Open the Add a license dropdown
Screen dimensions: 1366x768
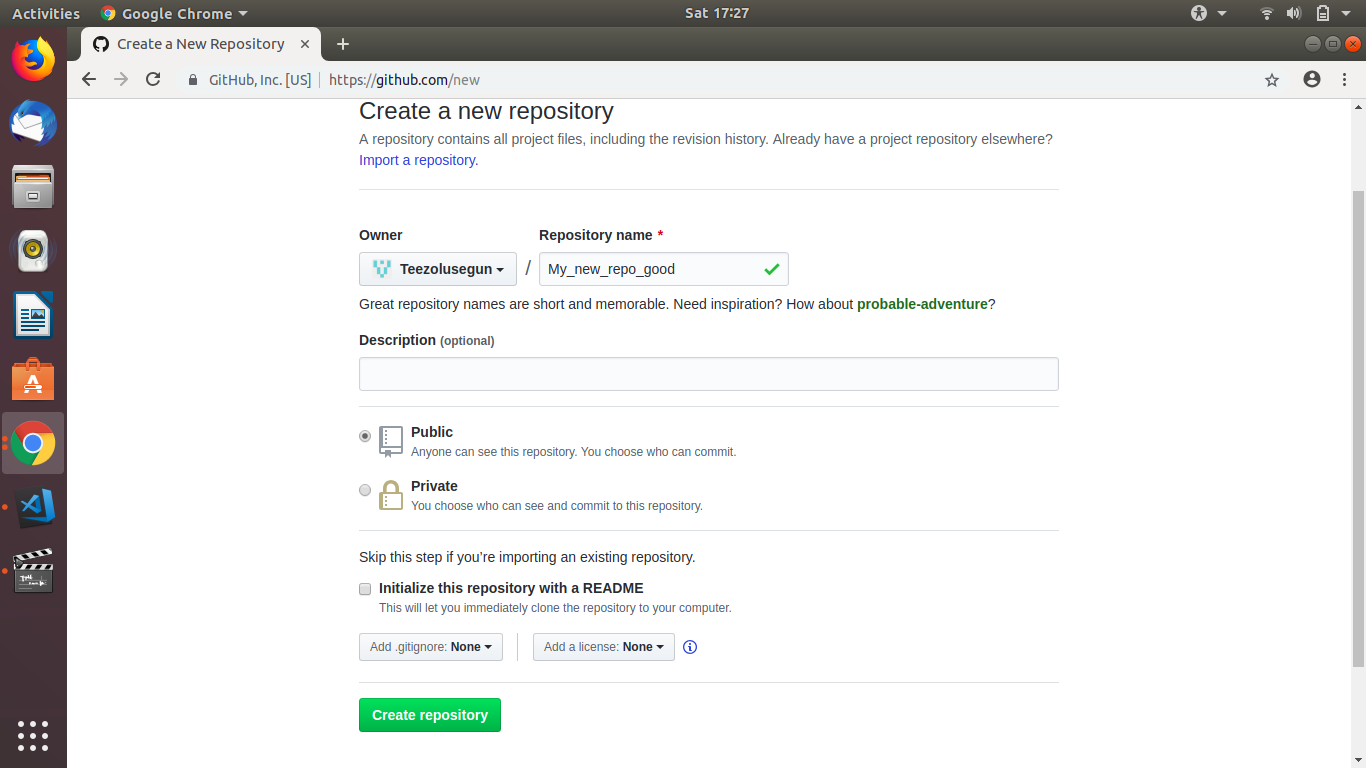[603, 647]
